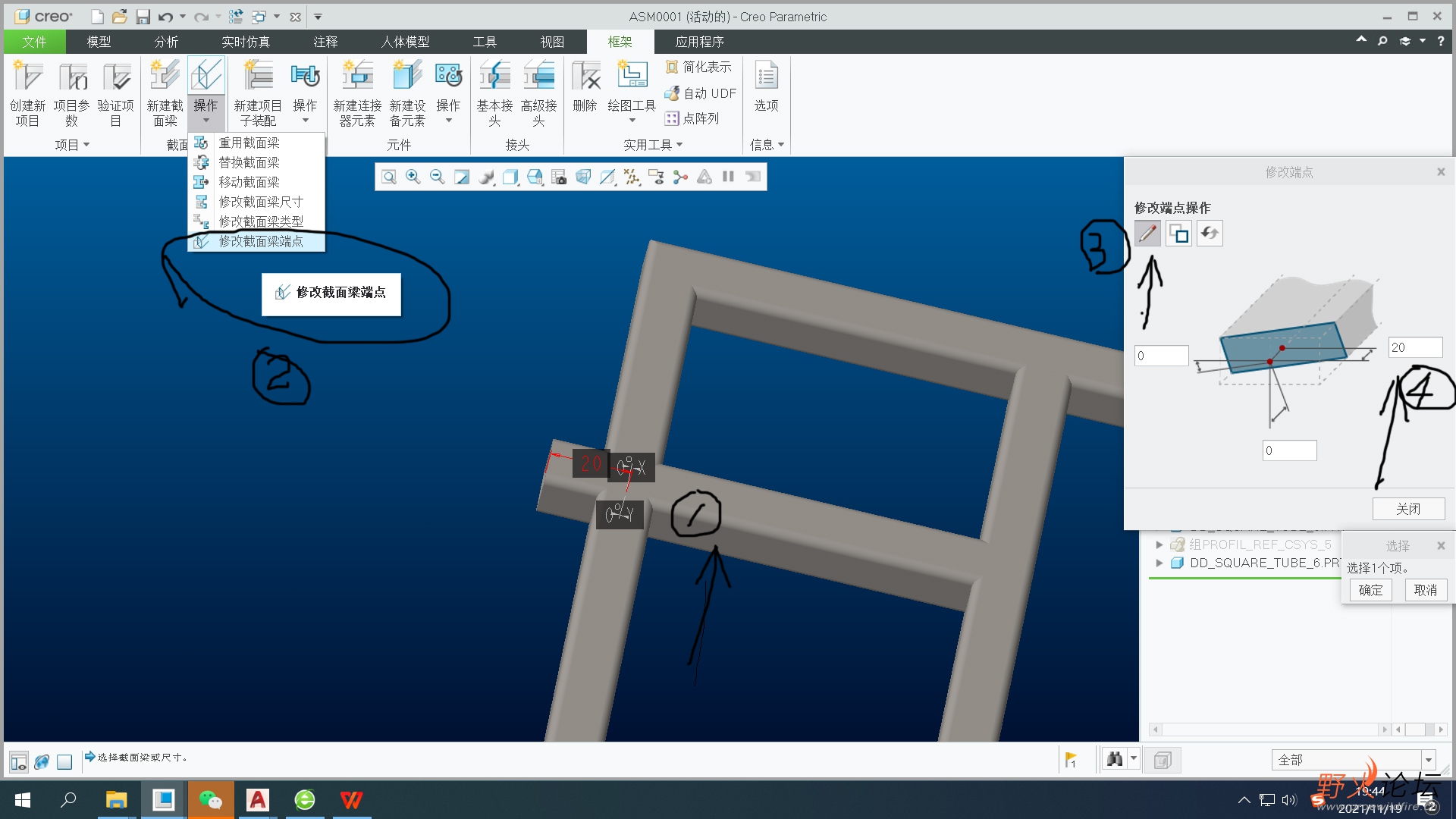1456x819 pixels.
Task: Click the square copy endpoint icon
Action: tap(1178, 234)
